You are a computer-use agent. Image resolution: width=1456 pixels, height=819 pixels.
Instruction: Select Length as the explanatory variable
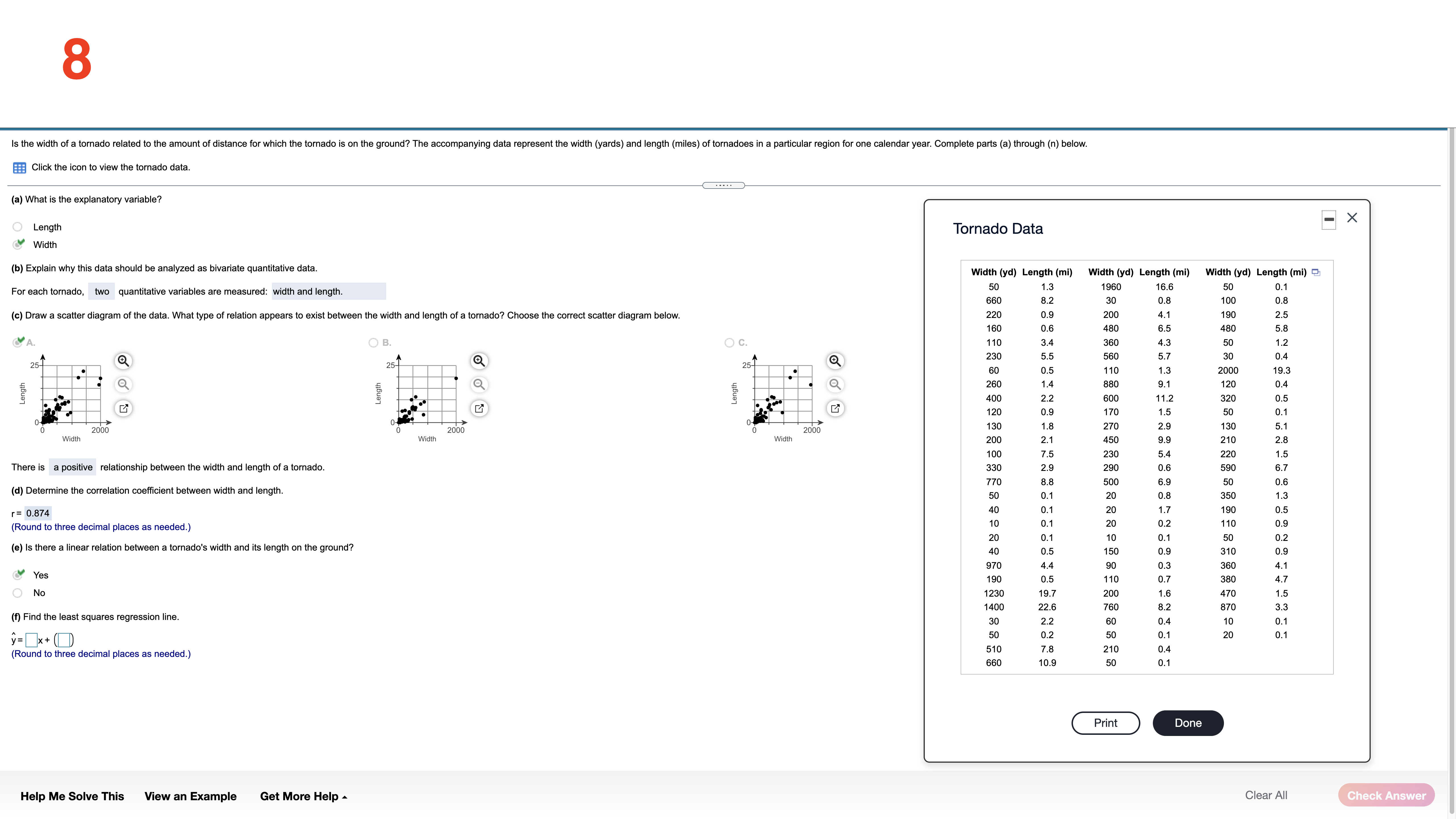pos(18,226)
